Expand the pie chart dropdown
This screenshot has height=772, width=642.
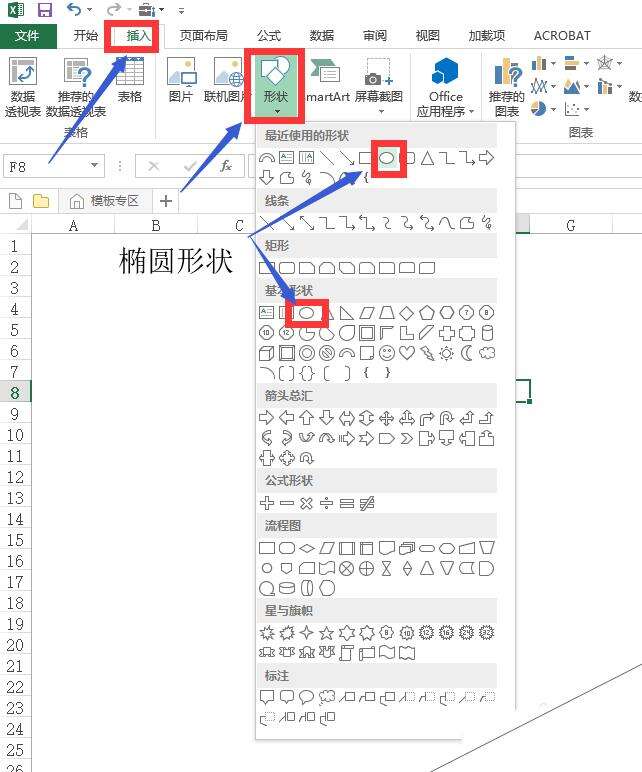click(554, 109)
